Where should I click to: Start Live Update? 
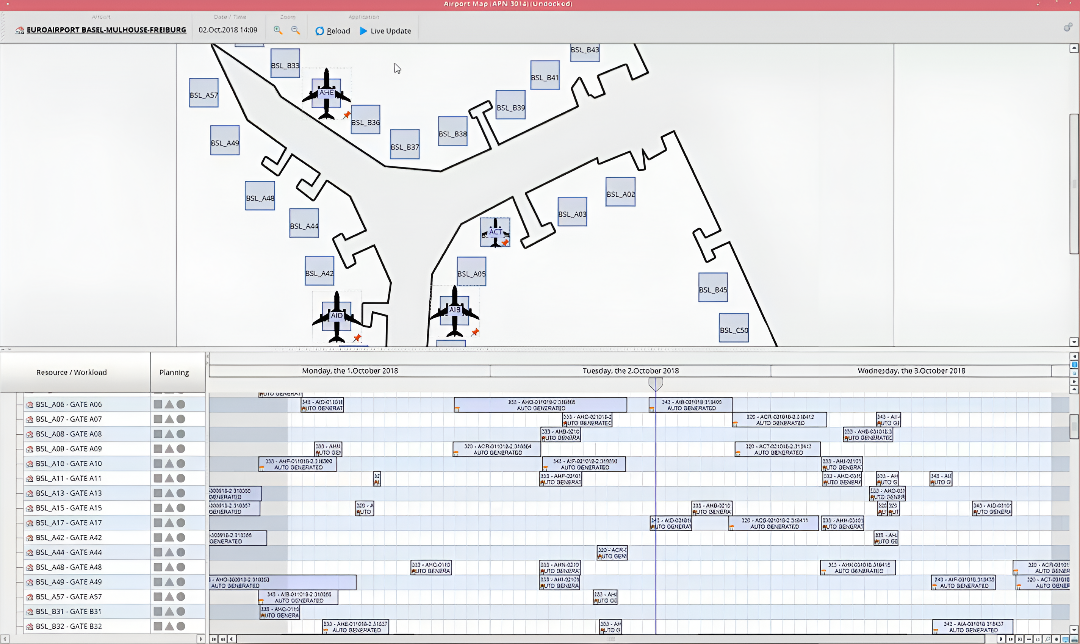coord(385,31)
